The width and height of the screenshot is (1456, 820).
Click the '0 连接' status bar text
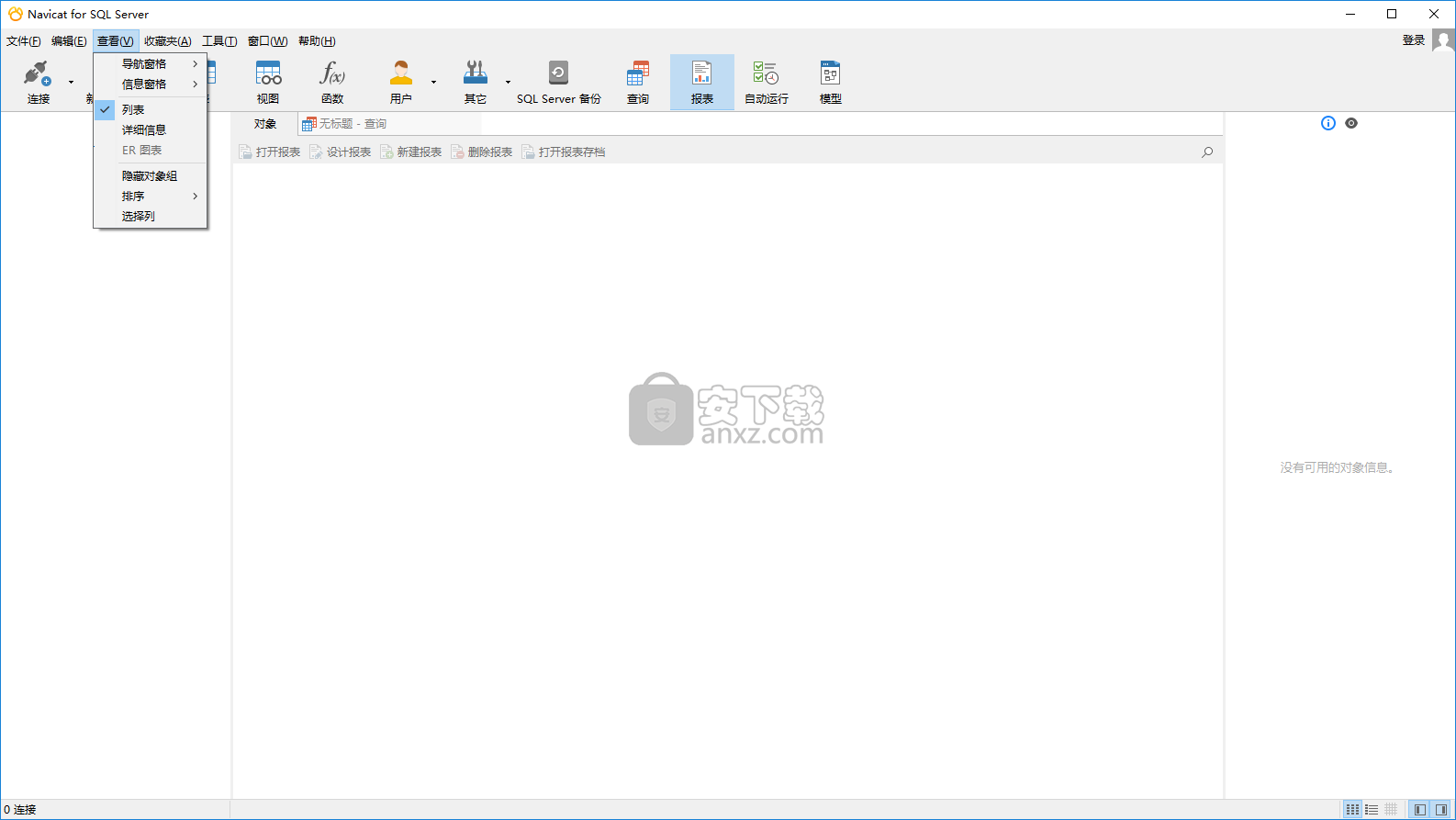(20, 810)
